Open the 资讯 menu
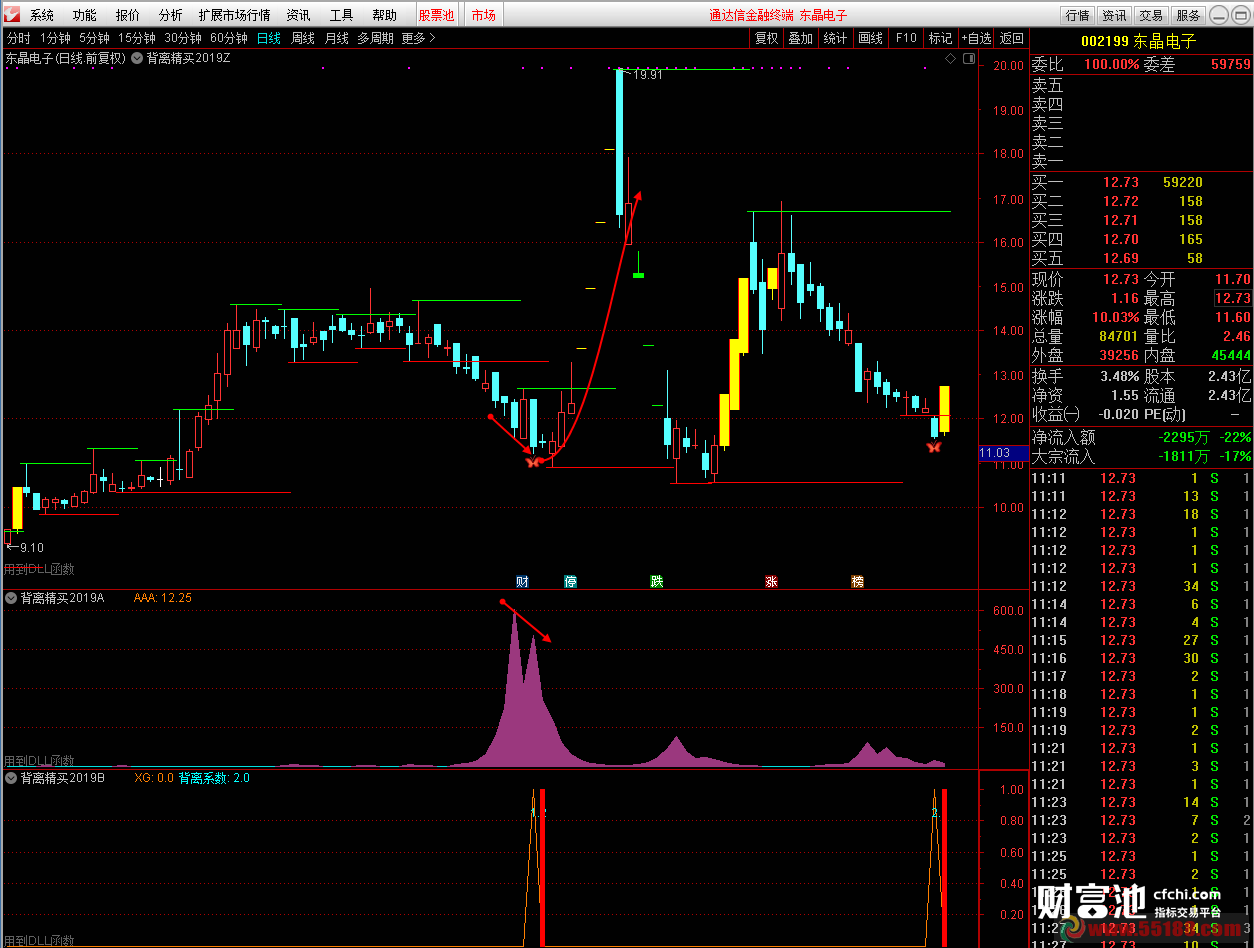 [x=298, y=15]
